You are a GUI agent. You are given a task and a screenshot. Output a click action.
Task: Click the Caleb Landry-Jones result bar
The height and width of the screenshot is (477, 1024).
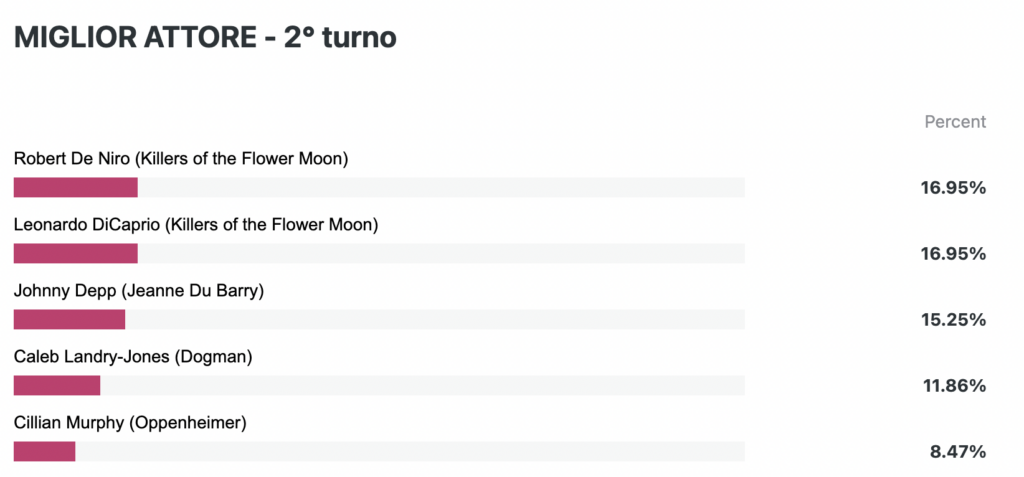point(57,386)
